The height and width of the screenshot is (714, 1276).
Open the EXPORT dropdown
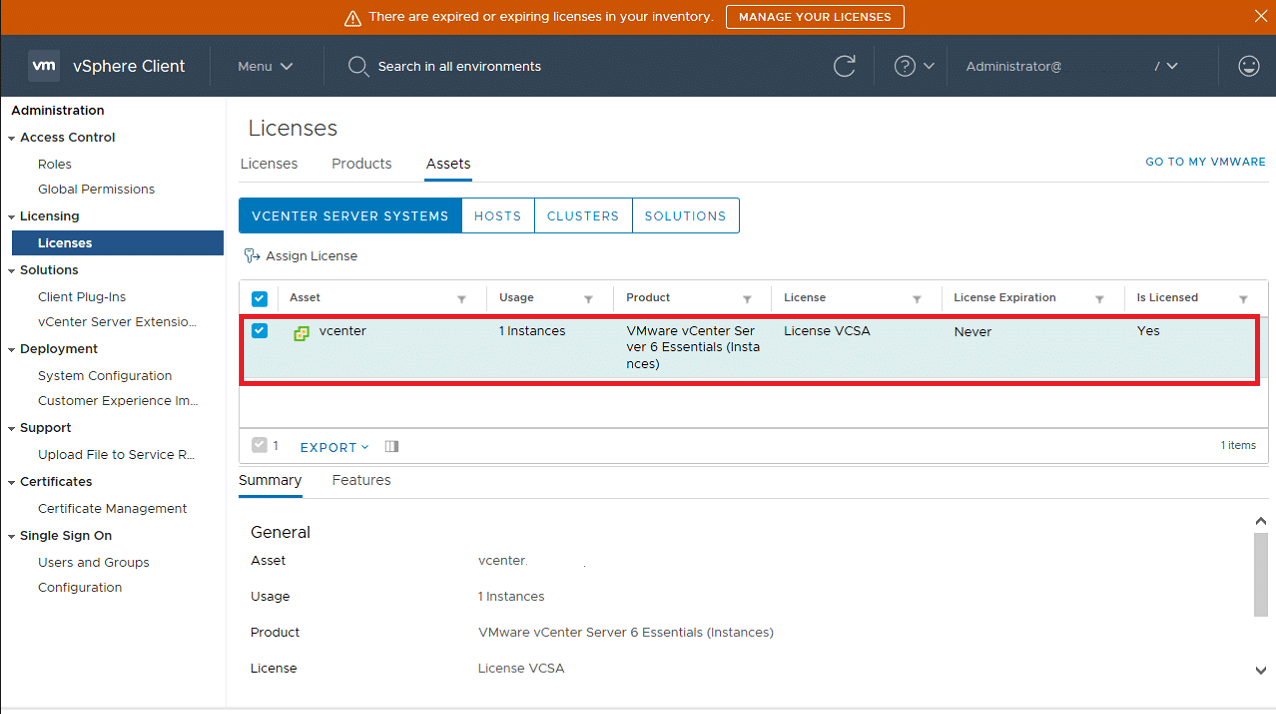[x=334, y=447]
